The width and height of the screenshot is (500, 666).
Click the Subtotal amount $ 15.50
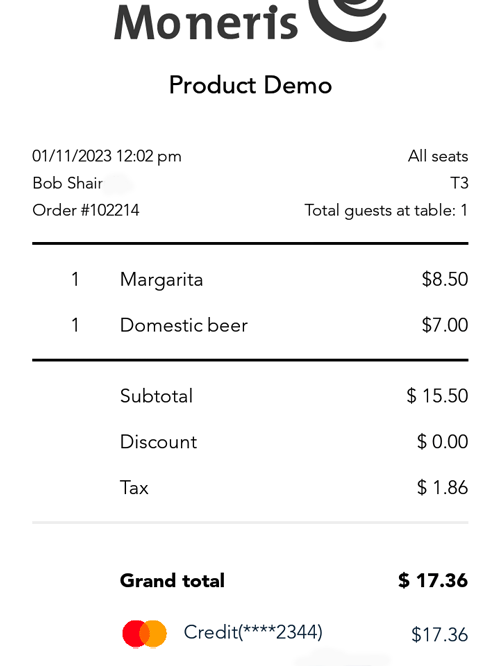coord(437,395)
